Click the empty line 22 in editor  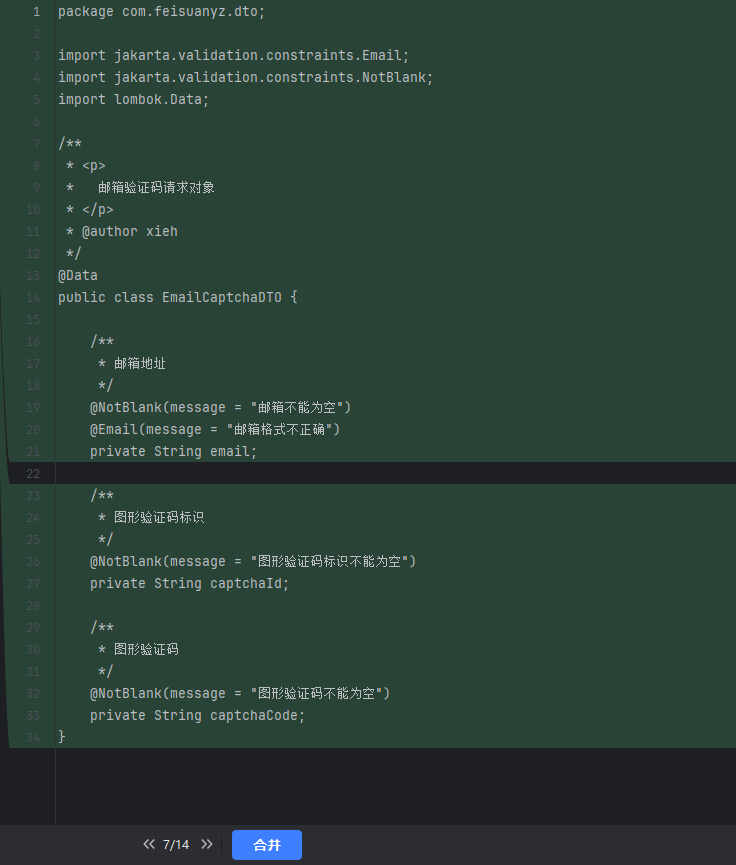click(300, 473)
